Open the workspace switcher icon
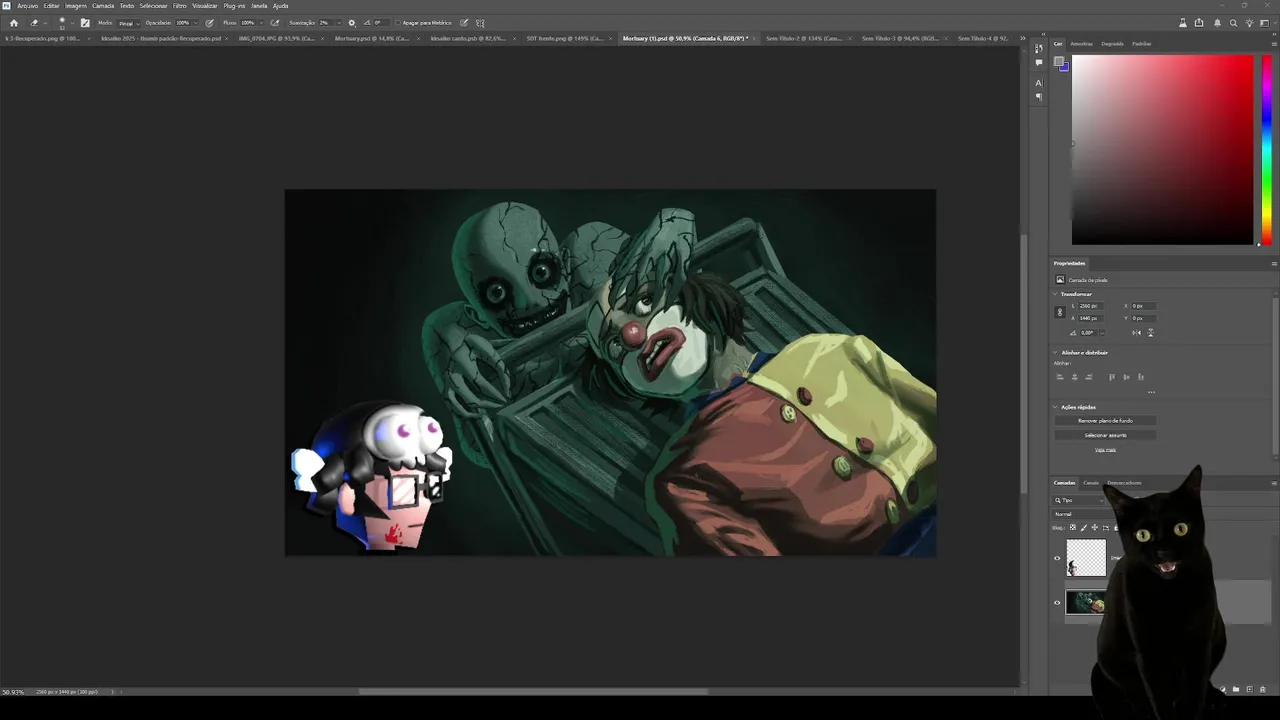This screenshot has height=720, width=1280. (x=1265, y=22)
